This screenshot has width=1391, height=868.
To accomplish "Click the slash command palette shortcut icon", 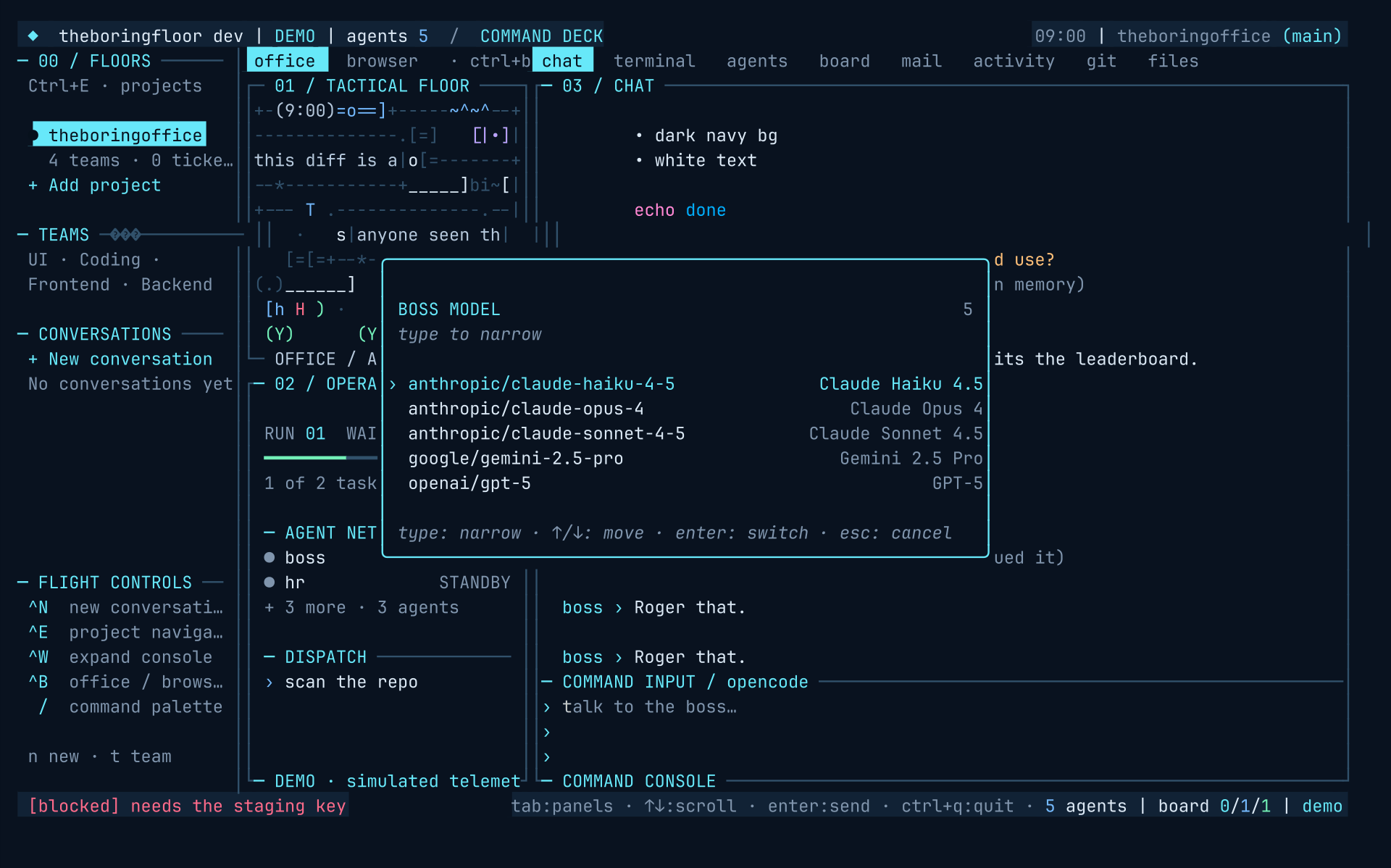I will 43,706.
